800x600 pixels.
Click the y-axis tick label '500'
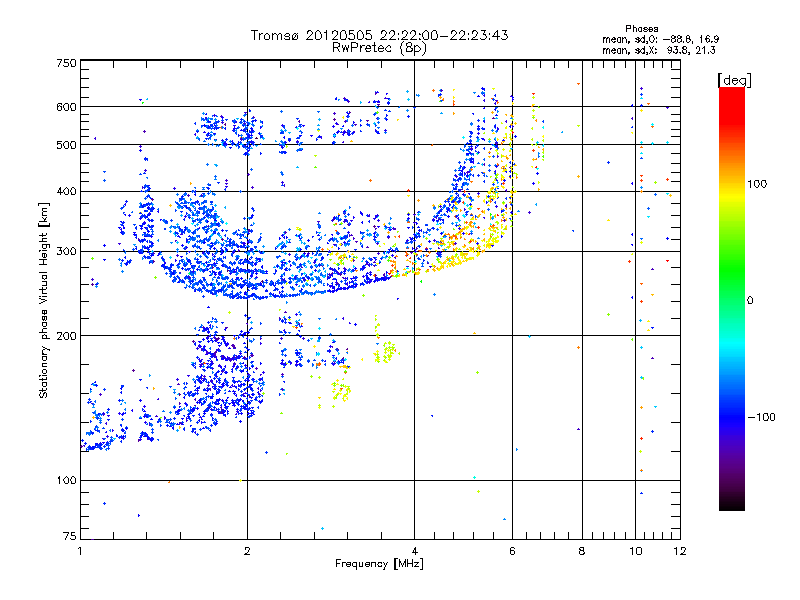coord(66,145)
